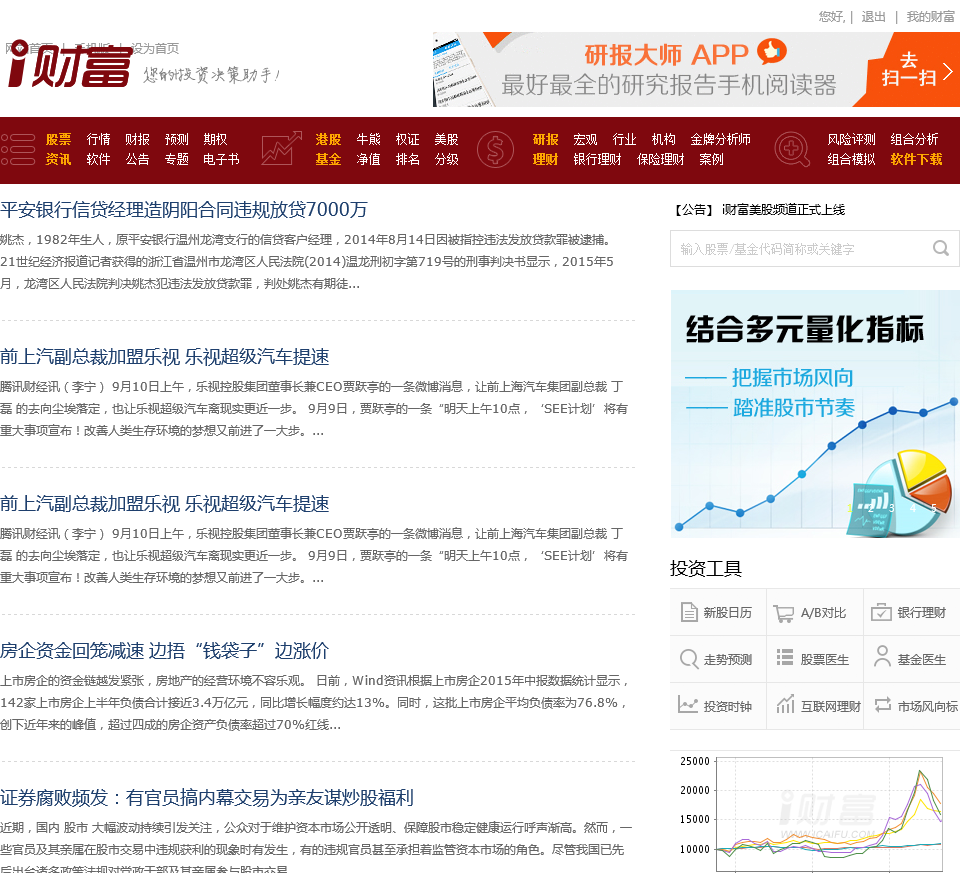Click the 市场风向标 arrows icon

pos(882,705)
